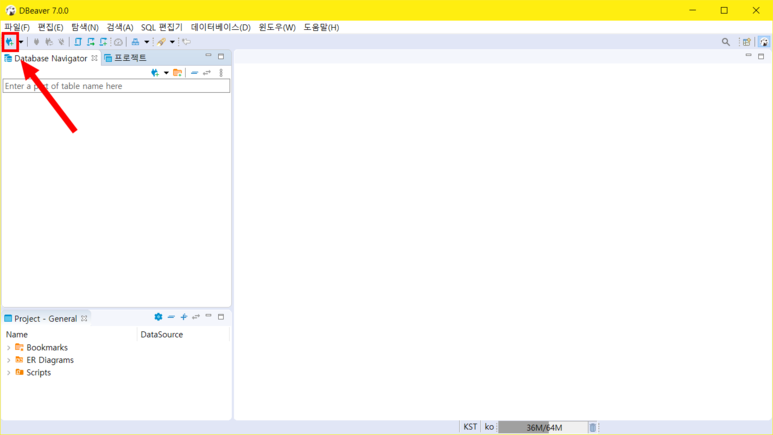Expand the Scripts folder
Viewport: 773px width, 435px height.
tap(8, 373)
